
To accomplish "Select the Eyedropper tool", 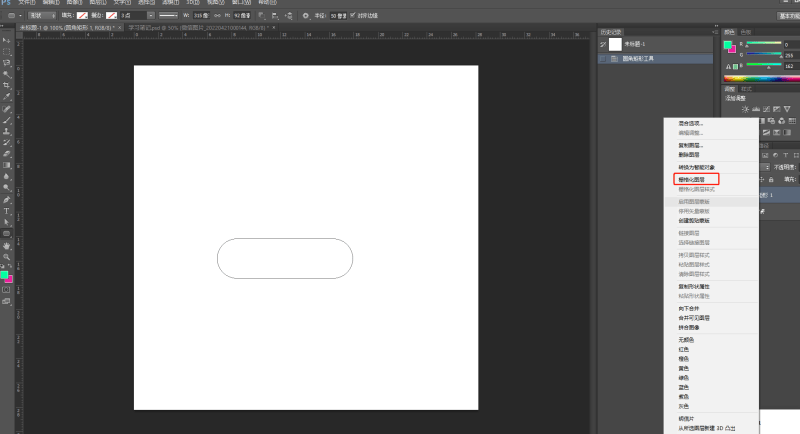I will pyautogui.click(x=7, y=96).
